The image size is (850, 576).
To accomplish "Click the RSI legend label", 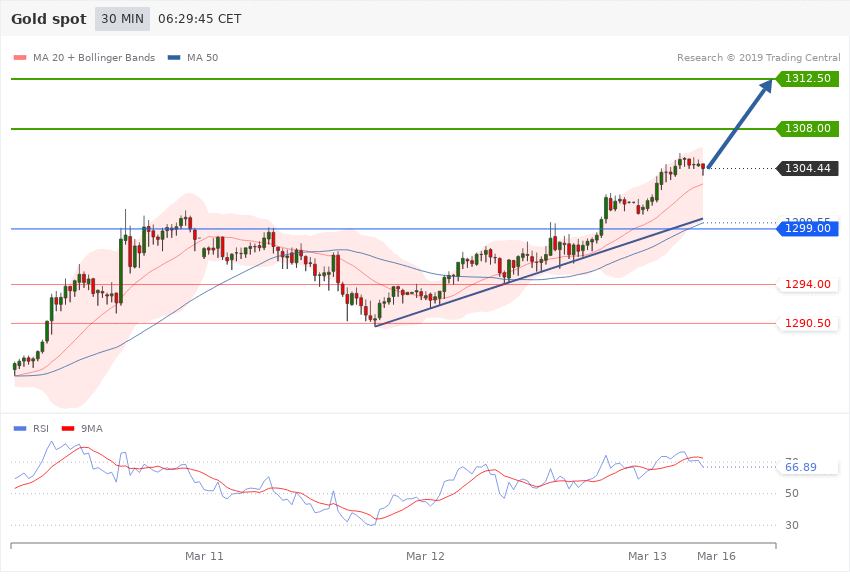I will pos(41,429).
